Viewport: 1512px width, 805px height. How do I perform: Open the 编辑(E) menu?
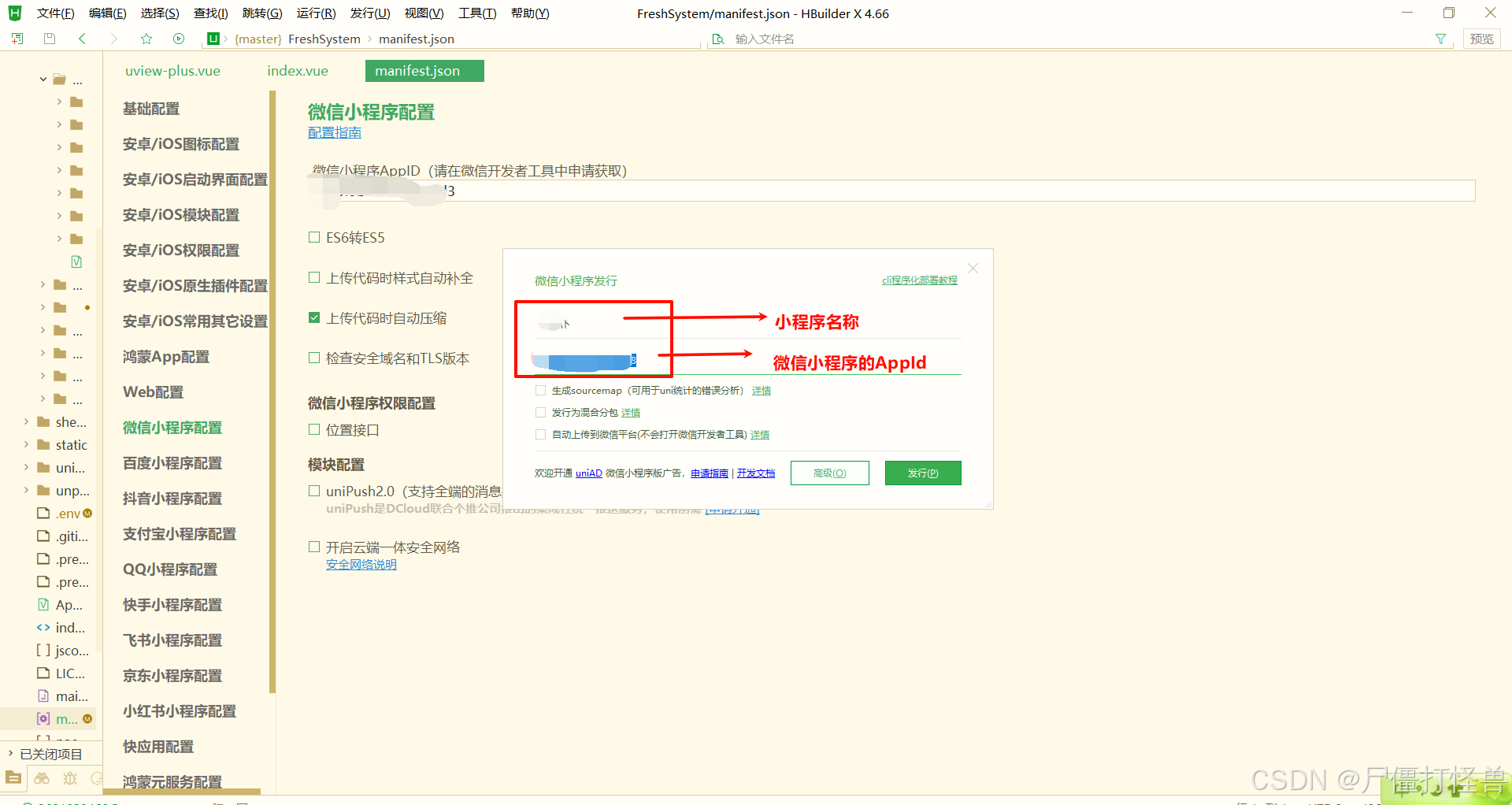point(108,13)
